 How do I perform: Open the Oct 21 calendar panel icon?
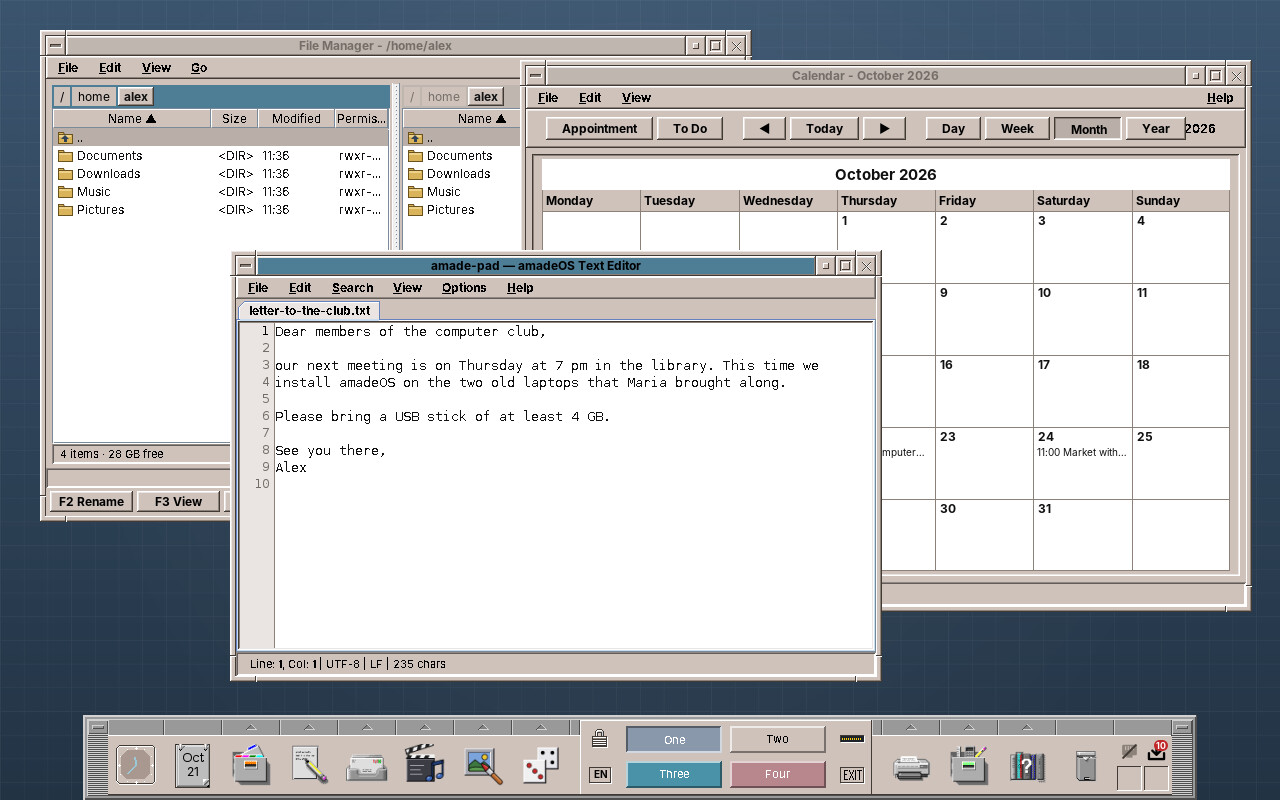click(193, 765)
